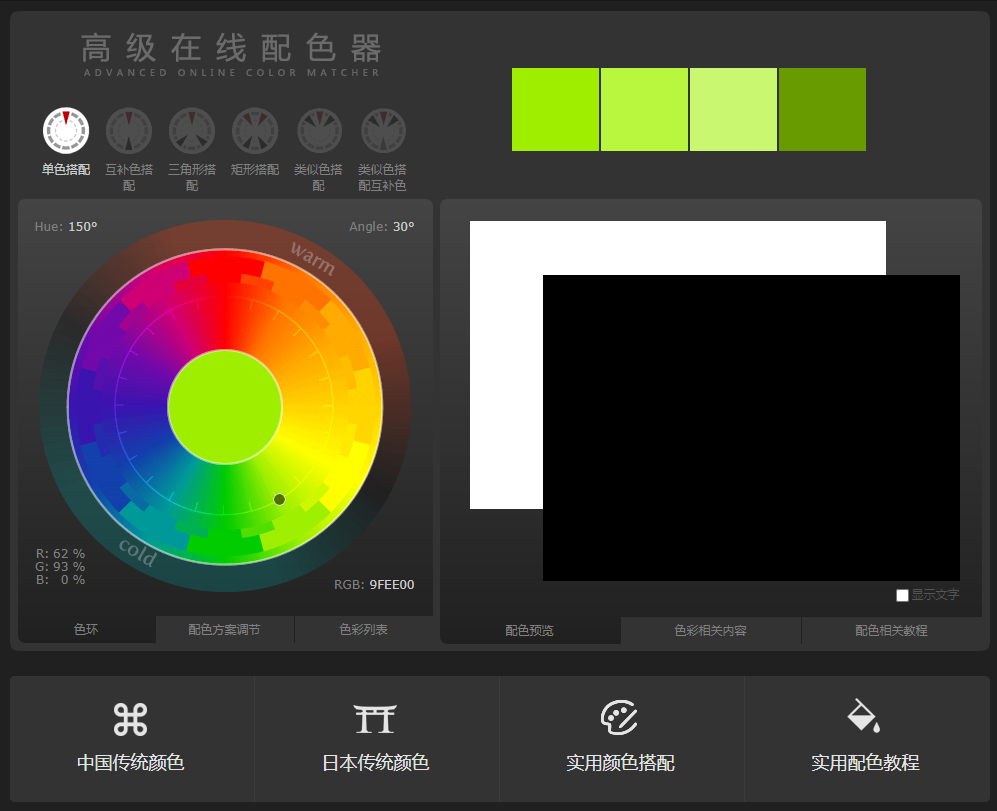Choose the 类似色搭配 analogous scheme icon

click(319, 130)
